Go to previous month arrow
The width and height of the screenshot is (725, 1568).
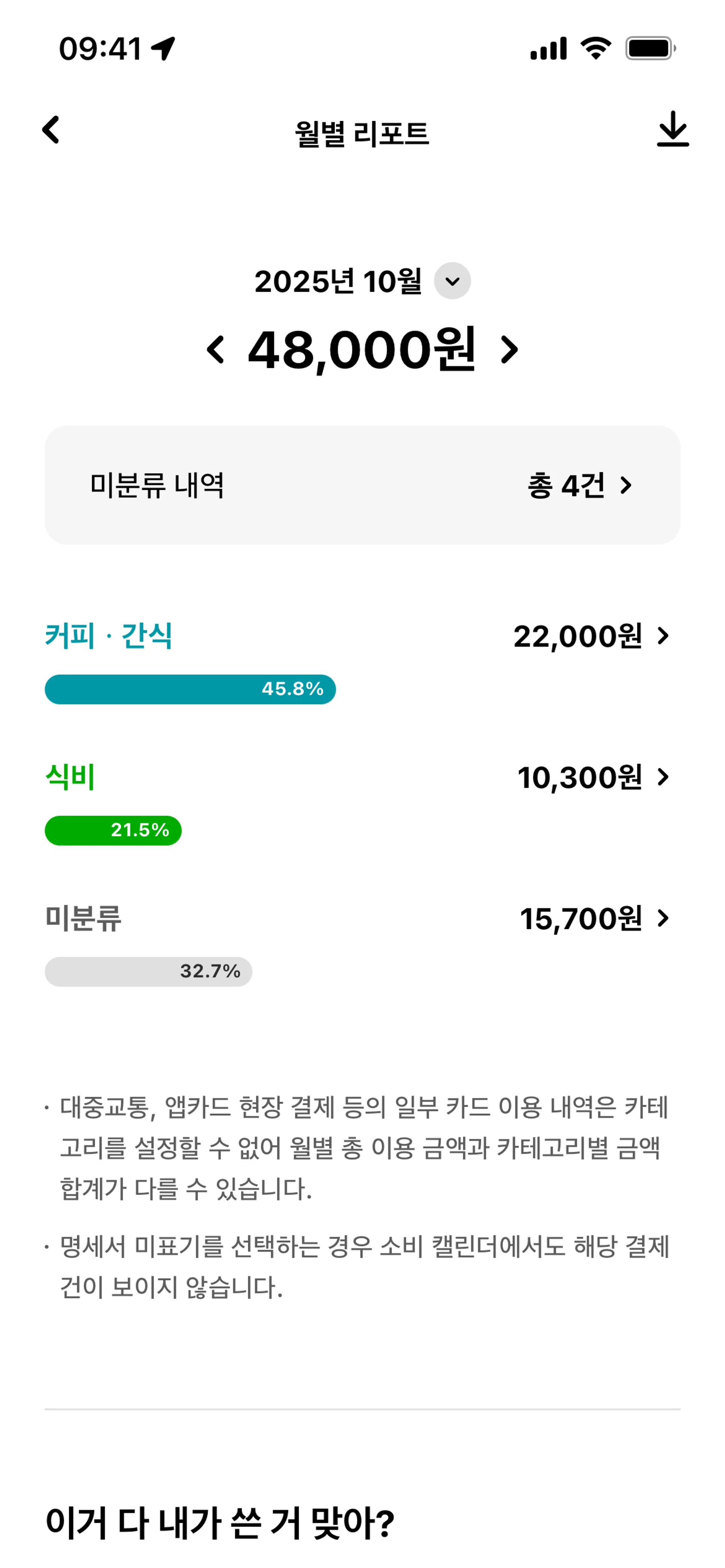[x=215, y=350]
